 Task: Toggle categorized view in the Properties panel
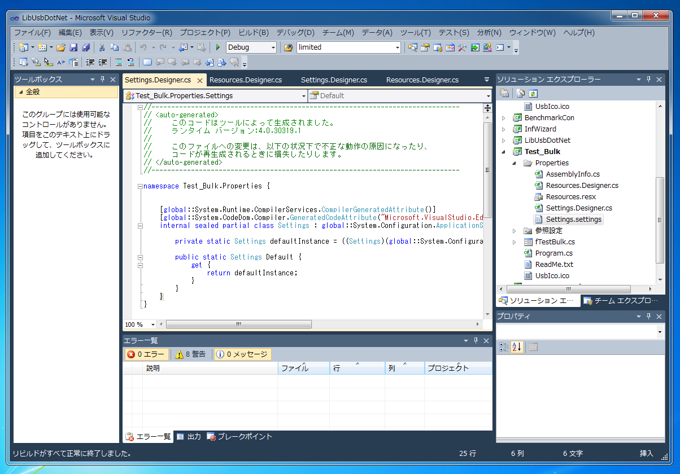(x=504, y=347)
